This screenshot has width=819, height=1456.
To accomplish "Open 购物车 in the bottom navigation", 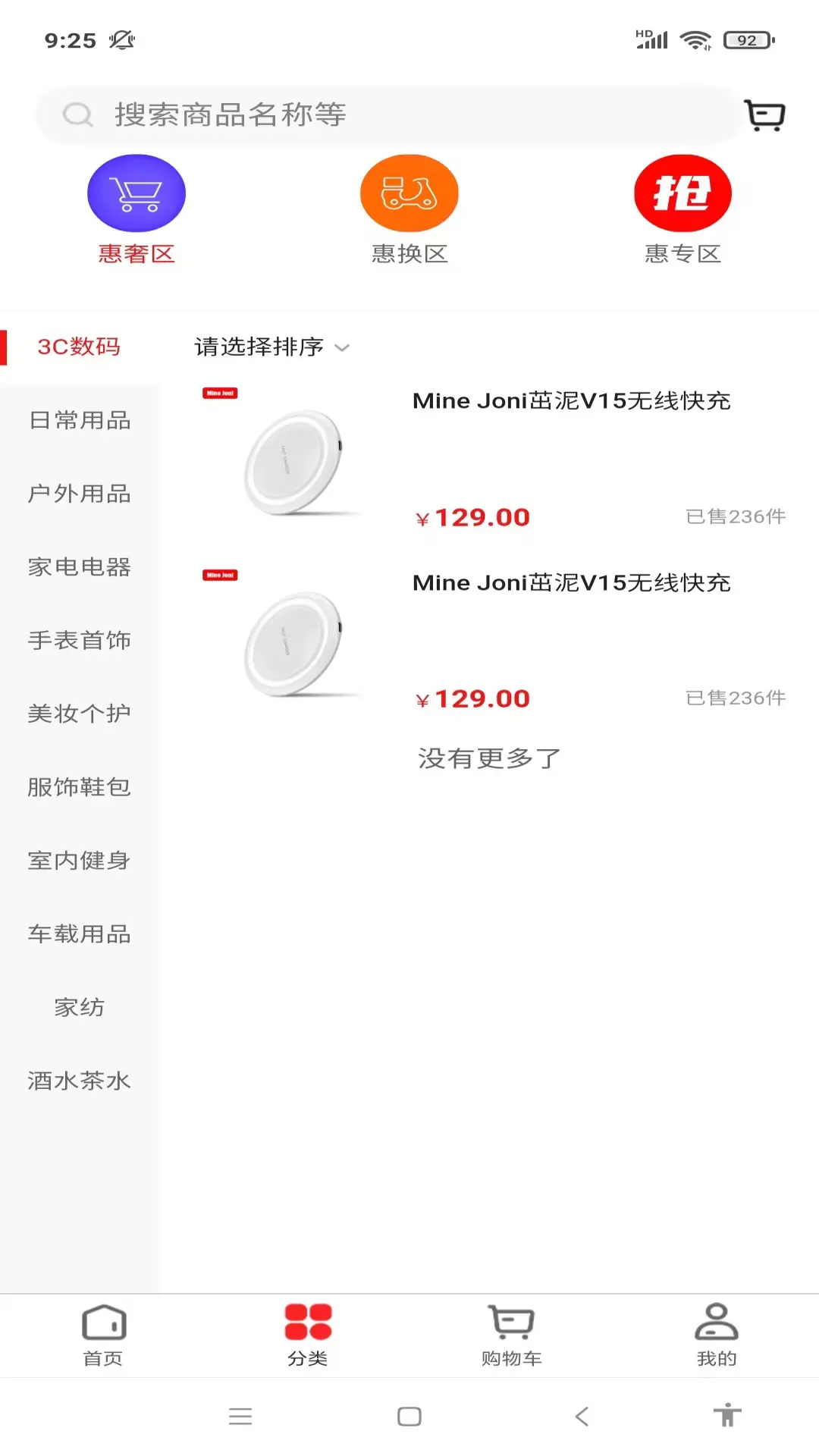I will coord(511,1335).
